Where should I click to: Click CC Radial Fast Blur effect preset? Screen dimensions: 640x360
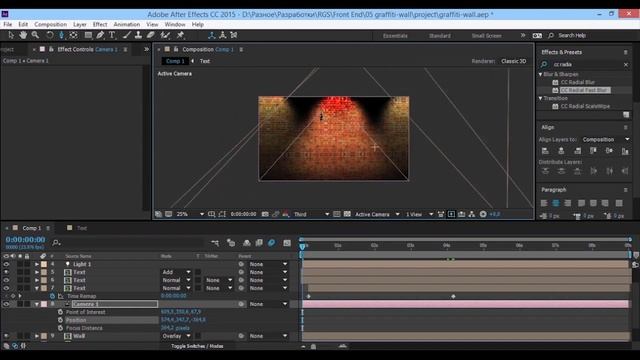point(584,90)
